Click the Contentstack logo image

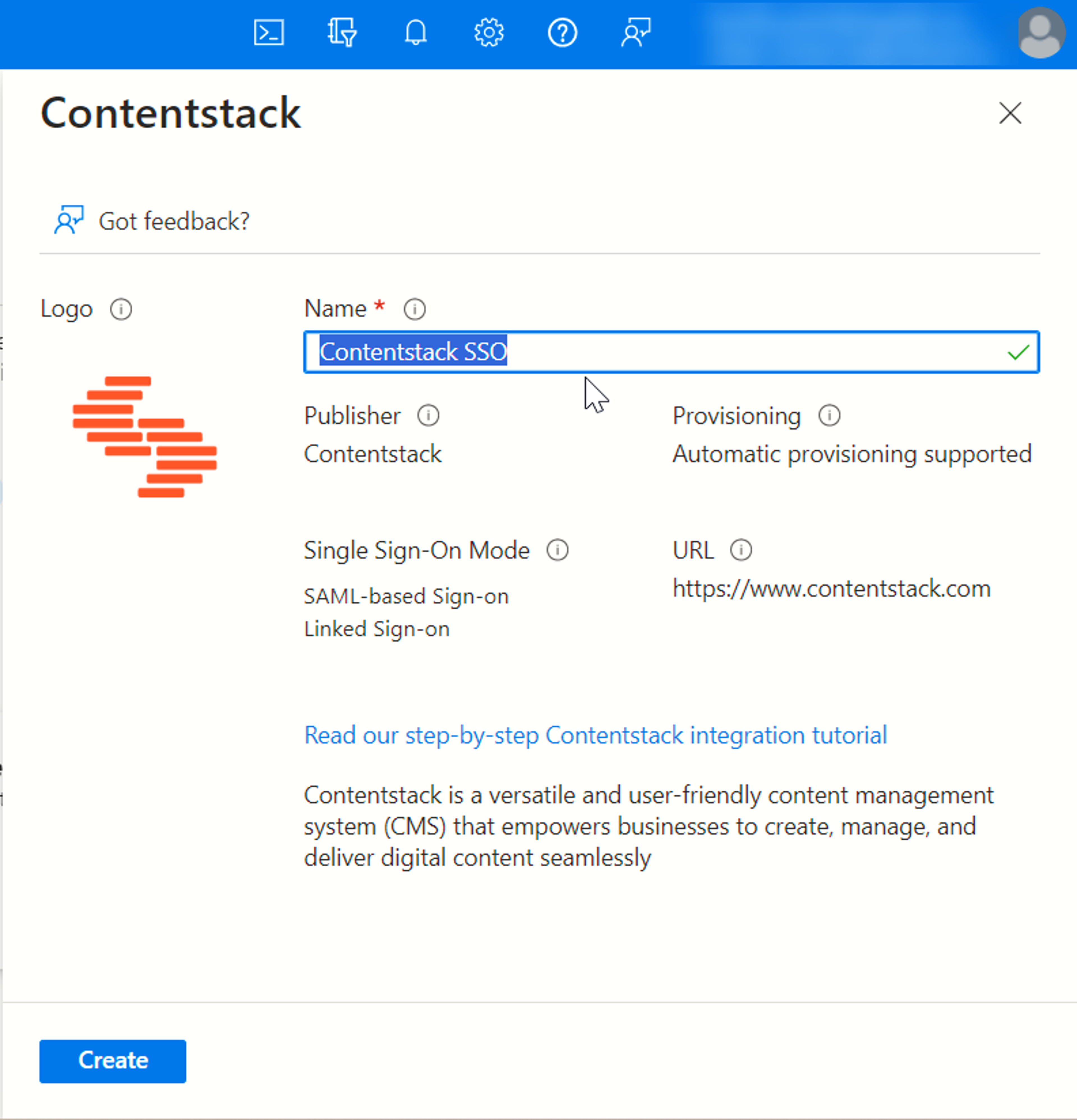[x=145, y=437]
